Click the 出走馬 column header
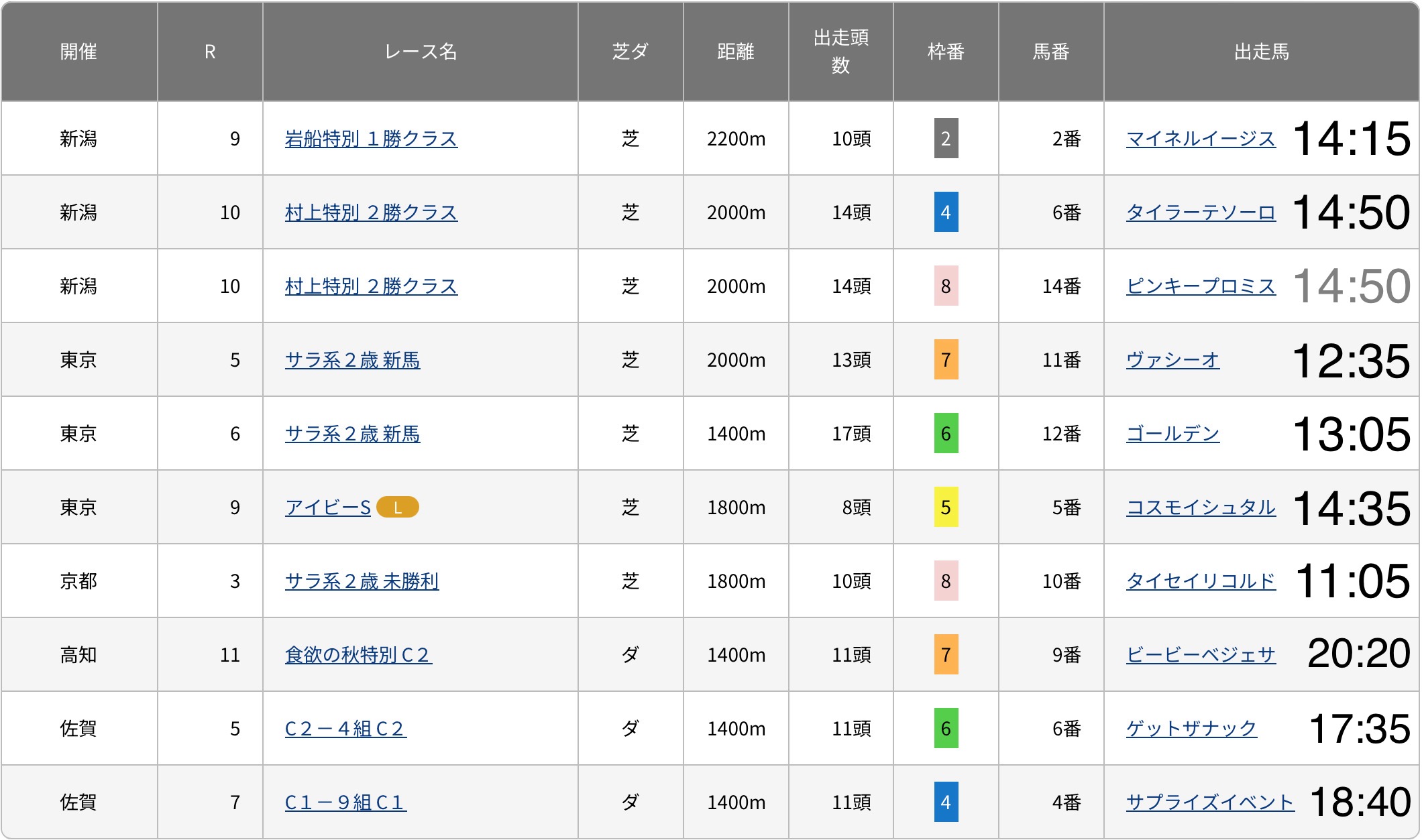The height and width of the screenshot is (840, 1422). [x=1261, y=52]
